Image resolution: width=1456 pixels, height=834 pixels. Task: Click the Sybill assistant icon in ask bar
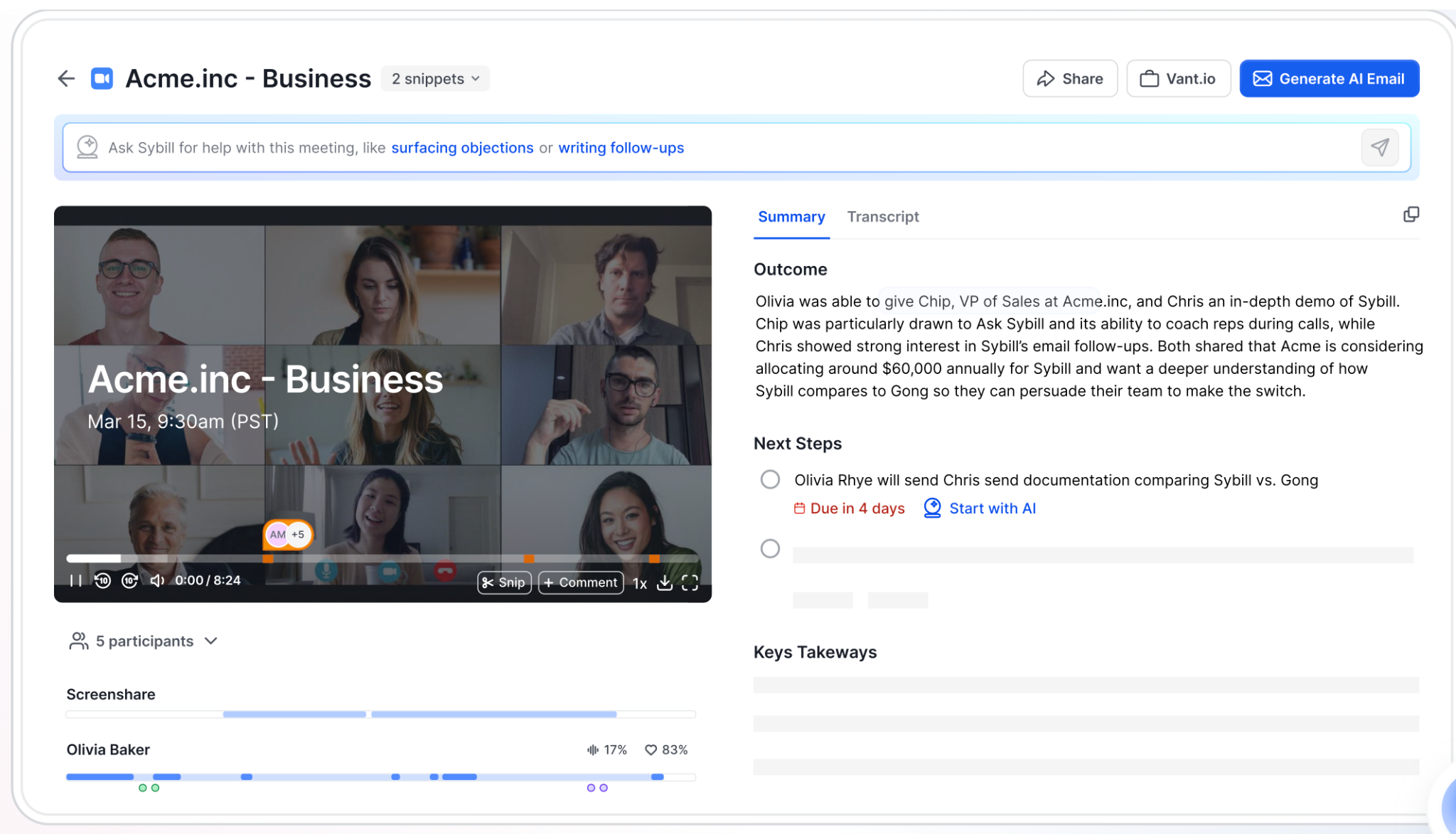pos(87,147)
